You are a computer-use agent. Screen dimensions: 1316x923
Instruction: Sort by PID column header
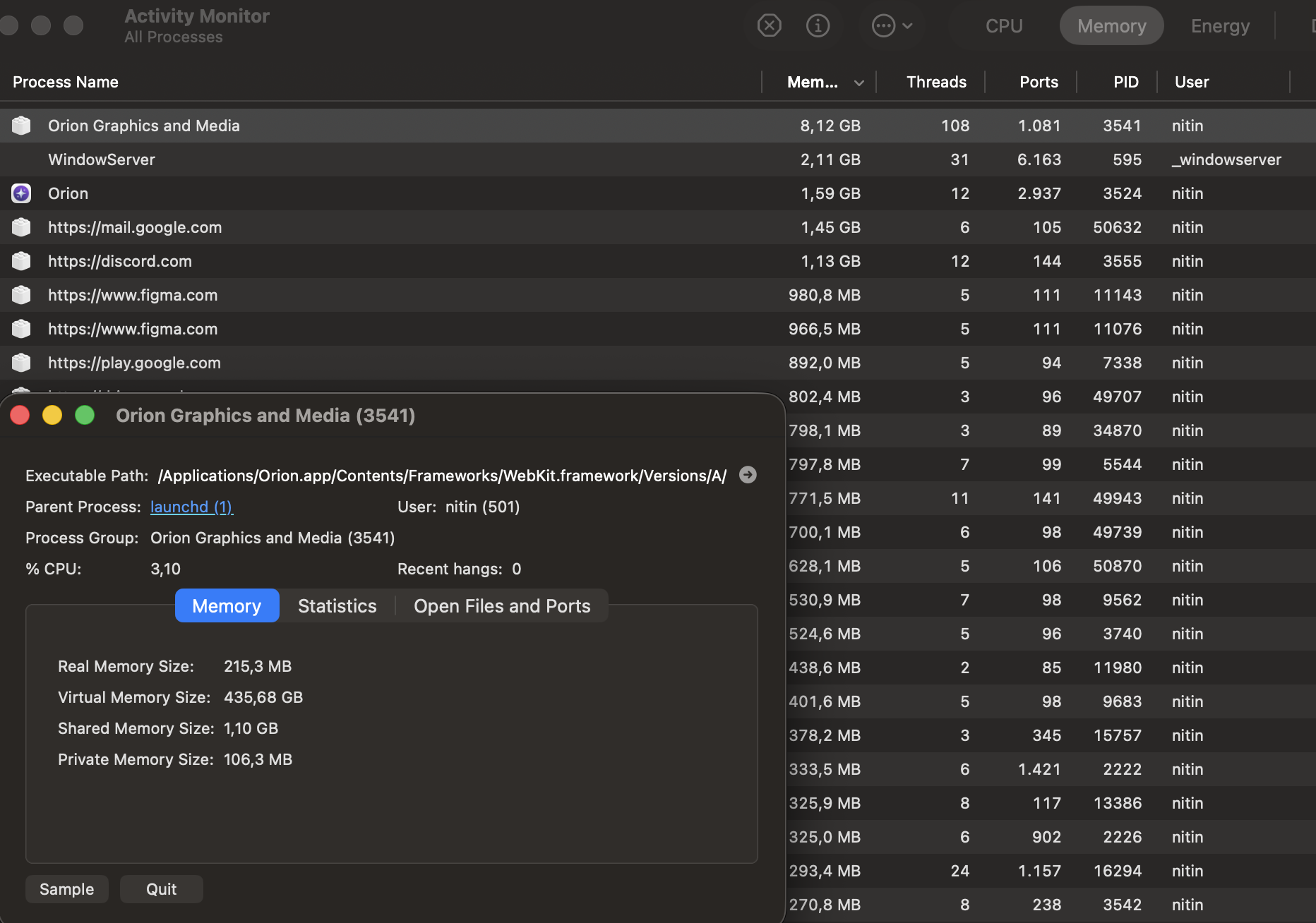pyautogui.click(x=1125, y=82)
